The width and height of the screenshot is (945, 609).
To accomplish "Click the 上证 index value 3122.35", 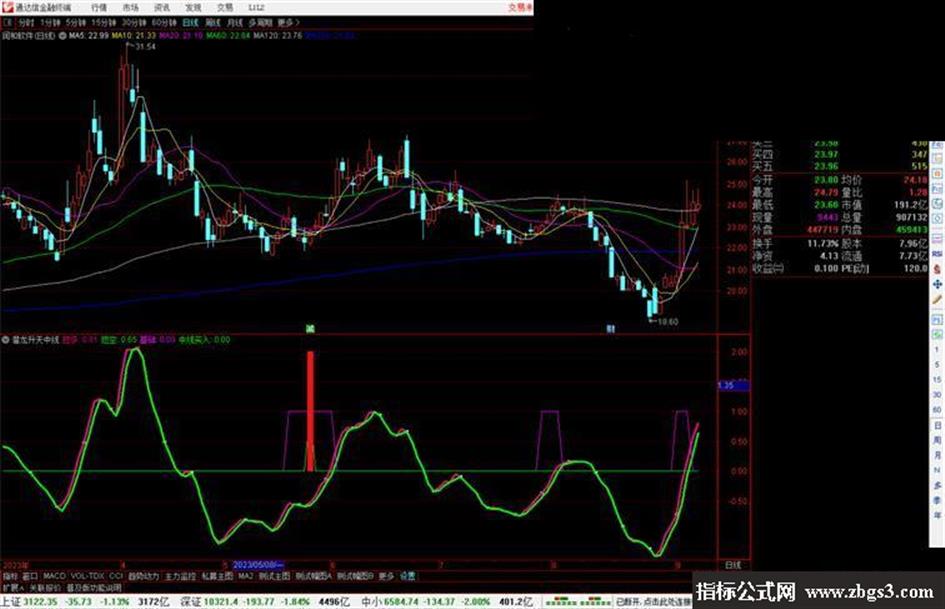I will pos(40,602).
